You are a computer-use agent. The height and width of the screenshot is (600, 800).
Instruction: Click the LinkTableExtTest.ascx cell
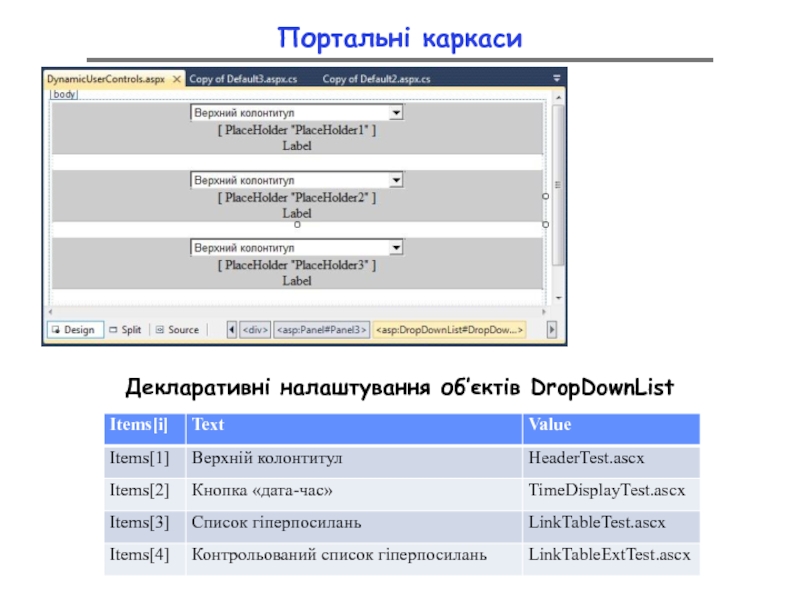[611, 559]
